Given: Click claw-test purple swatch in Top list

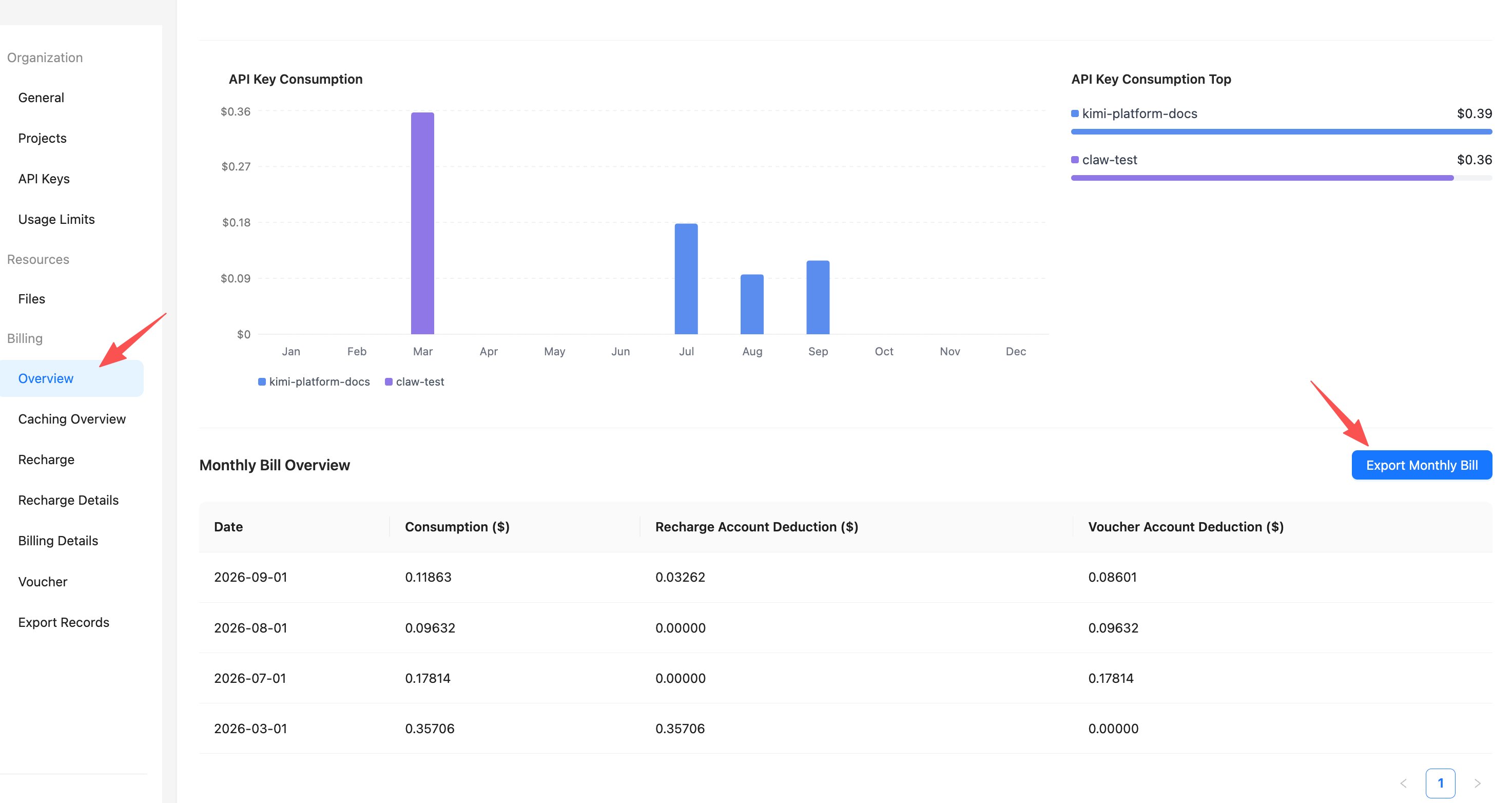Looking at the screenshot, I should point(1075,160).
